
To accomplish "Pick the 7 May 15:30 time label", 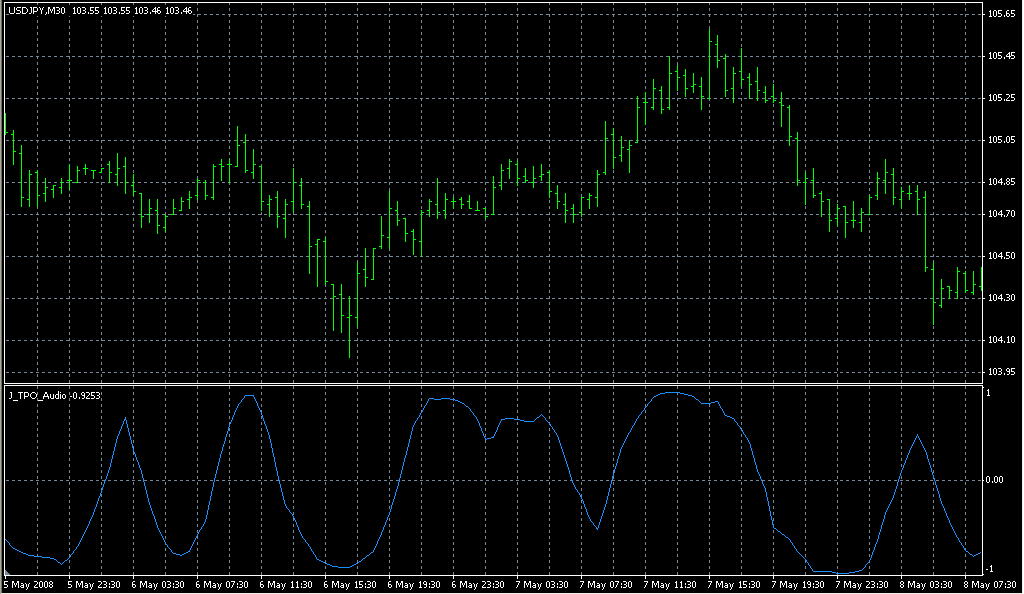I will [734, 585].
